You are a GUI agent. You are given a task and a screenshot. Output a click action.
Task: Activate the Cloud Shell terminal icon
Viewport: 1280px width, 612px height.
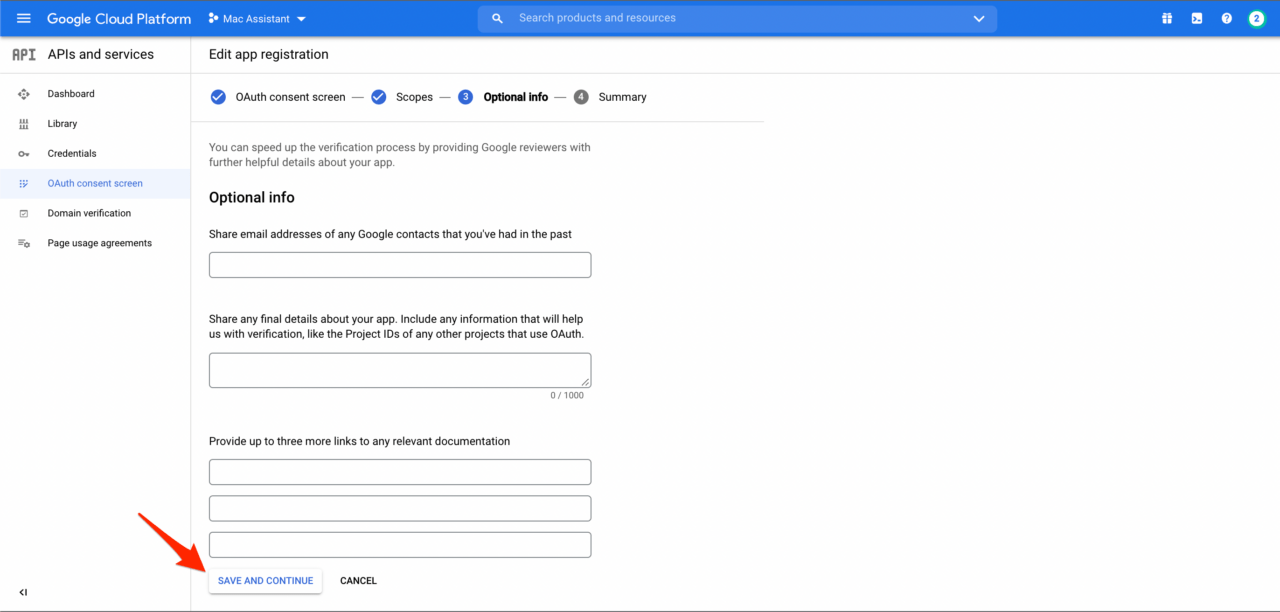point(1197,18)
